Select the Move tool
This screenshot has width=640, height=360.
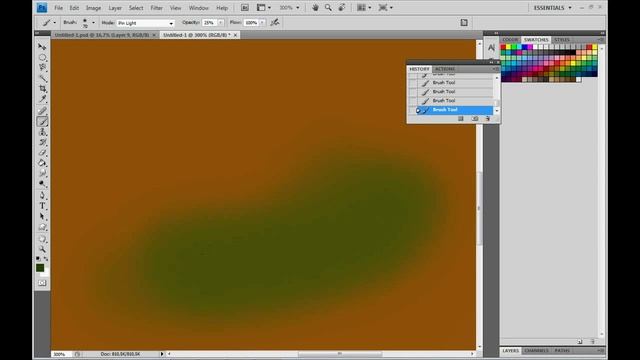click(x=42, y=47)
